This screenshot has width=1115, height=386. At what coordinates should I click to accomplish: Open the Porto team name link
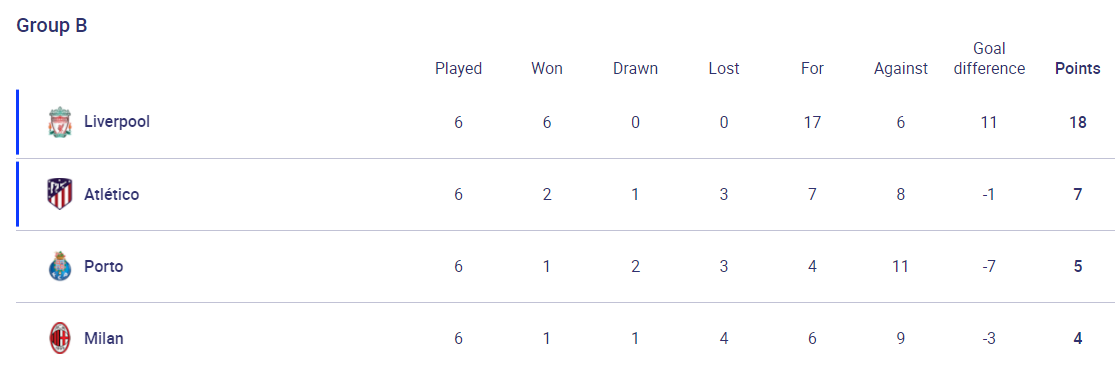[104, 267]
